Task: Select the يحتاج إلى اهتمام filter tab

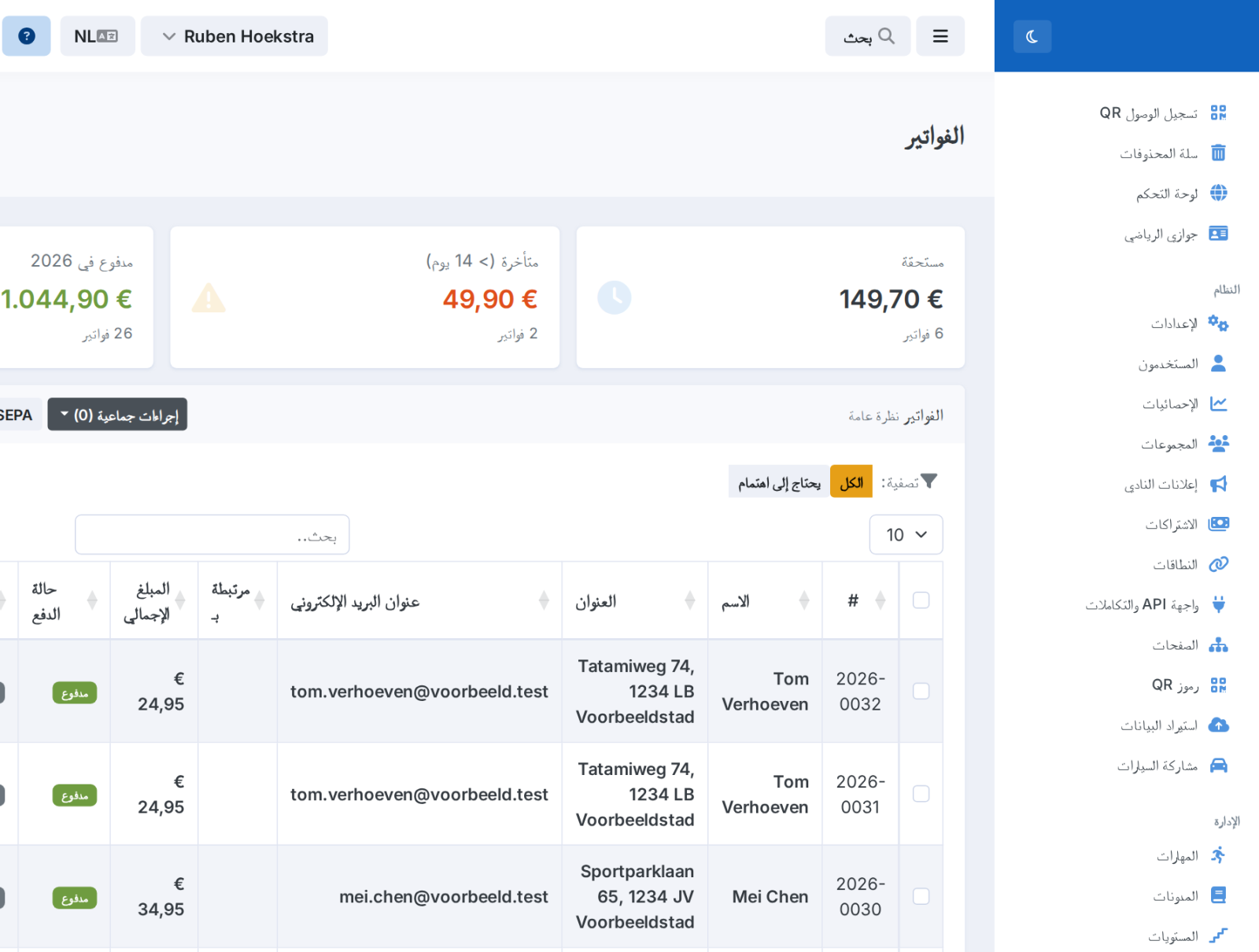Action: point(779,482)
